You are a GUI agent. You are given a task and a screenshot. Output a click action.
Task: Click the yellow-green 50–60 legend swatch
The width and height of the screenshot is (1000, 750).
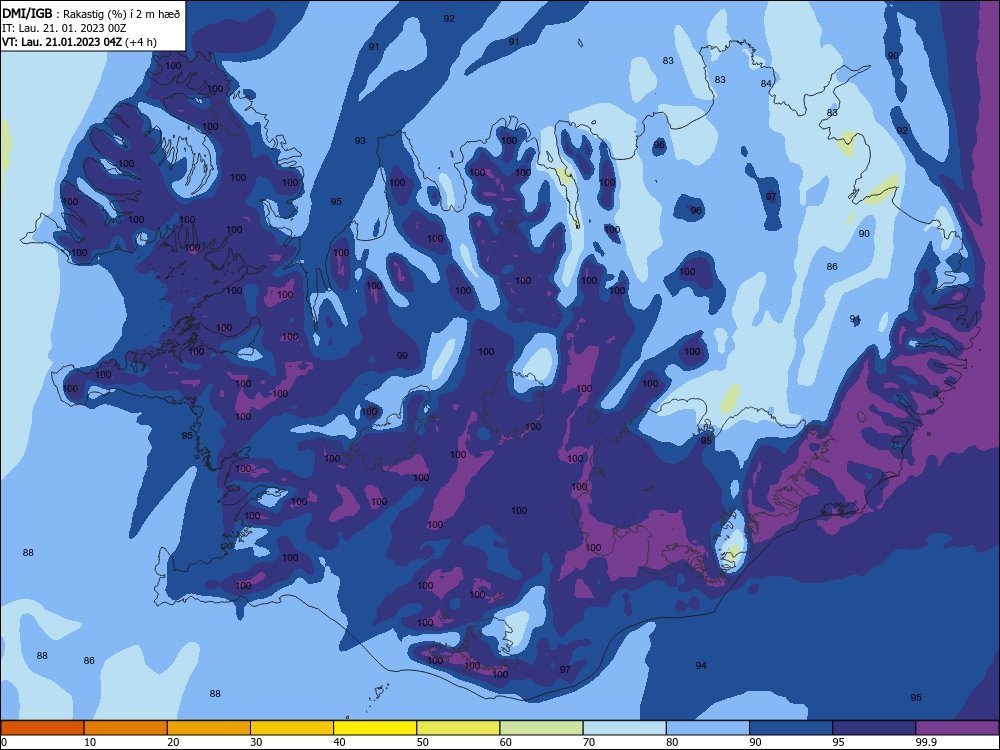[458, 728]
